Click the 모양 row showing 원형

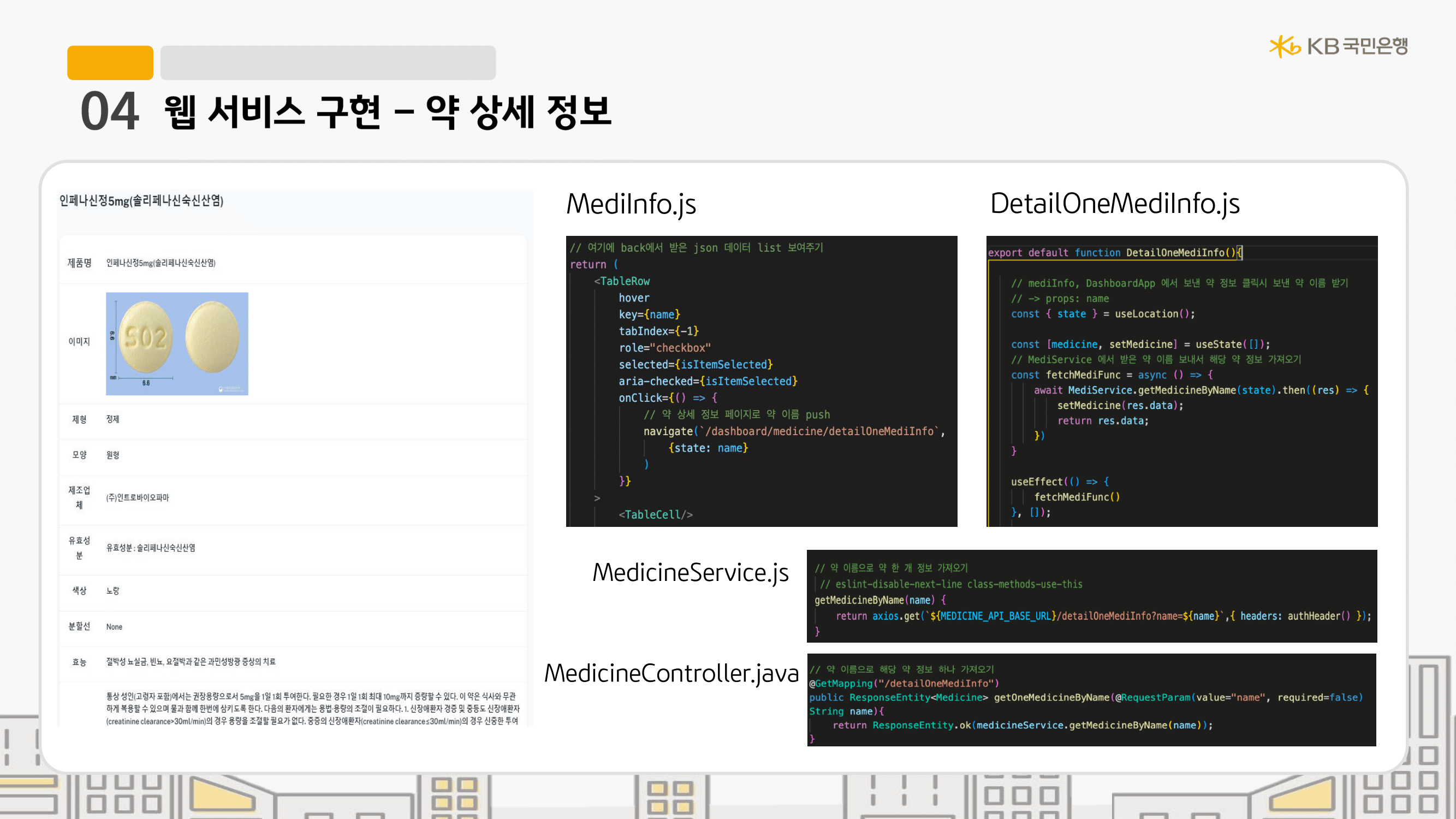click(x=112, y=455)
